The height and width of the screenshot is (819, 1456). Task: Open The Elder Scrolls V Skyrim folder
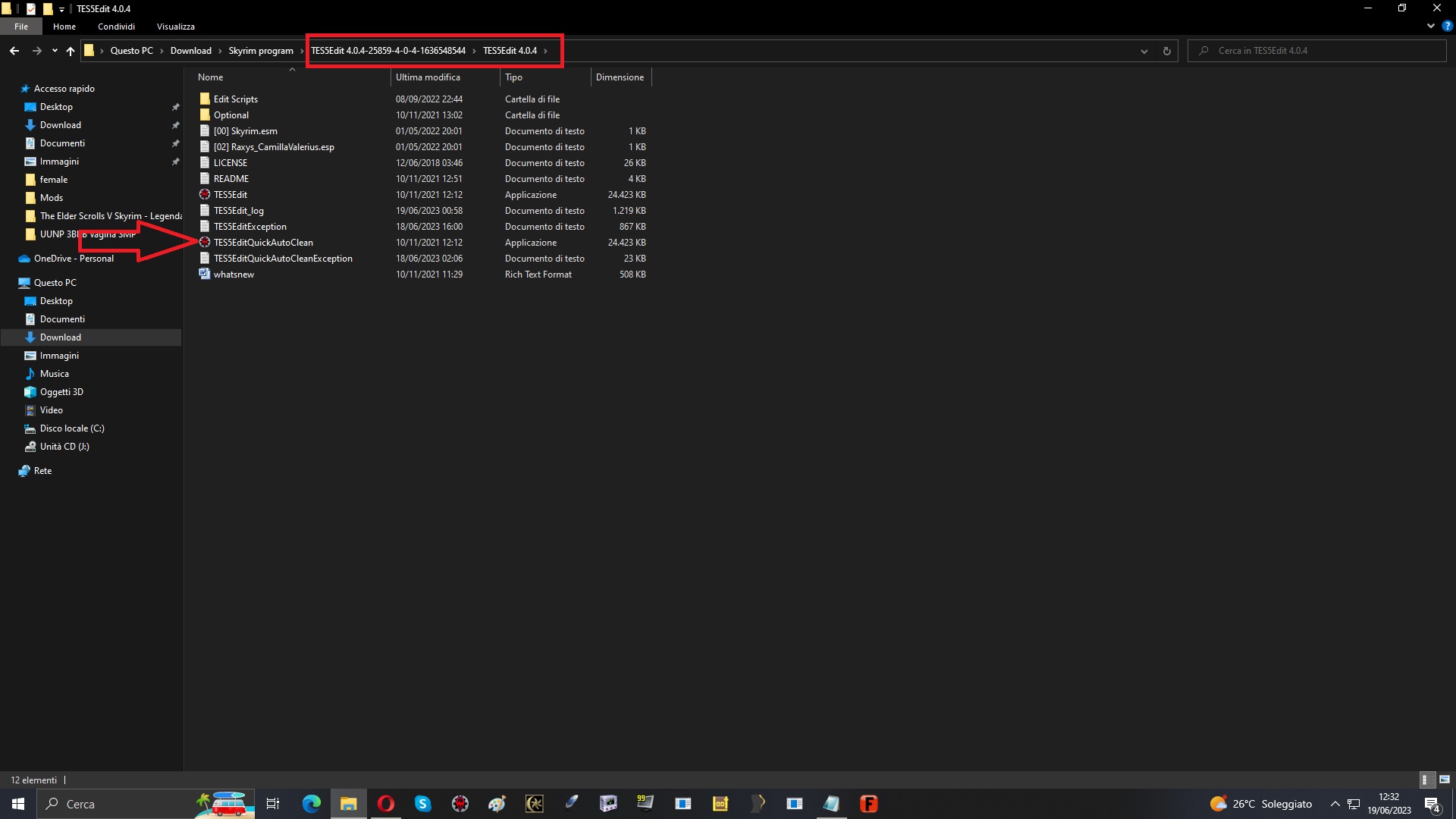tap(110, 216)
